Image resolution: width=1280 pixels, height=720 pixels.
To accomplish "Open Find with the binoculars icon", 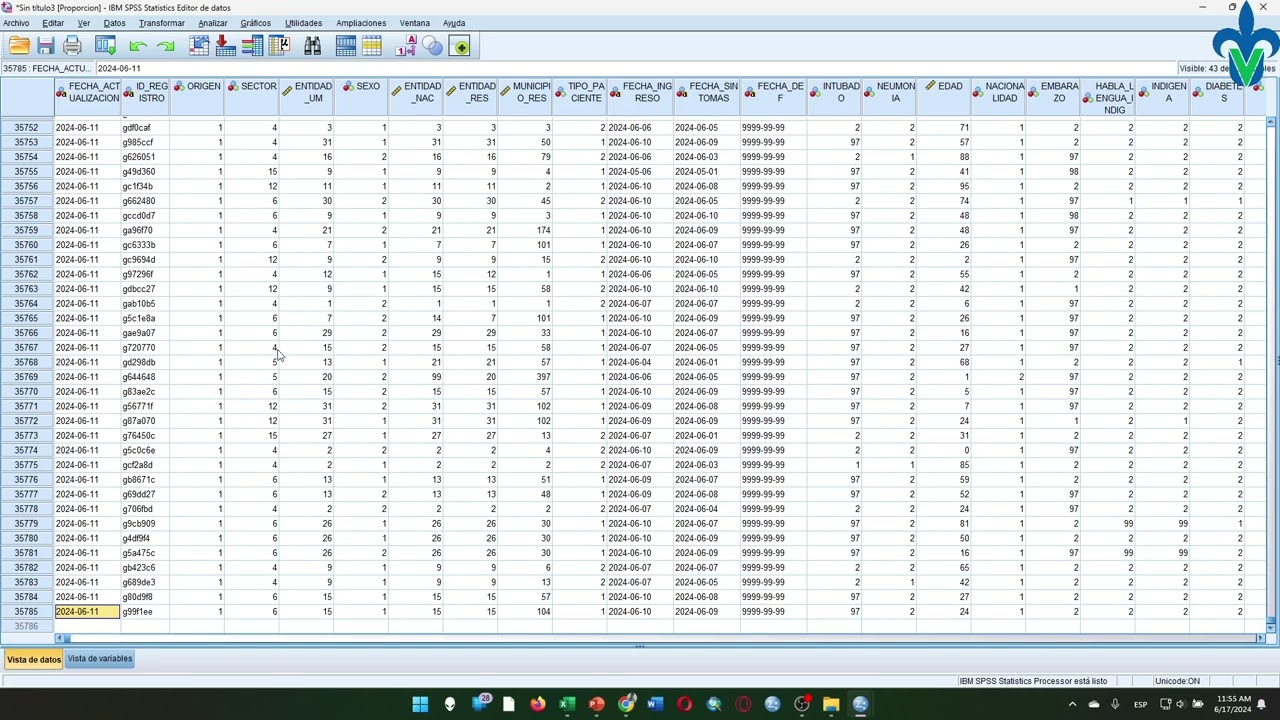I will 313,46.
